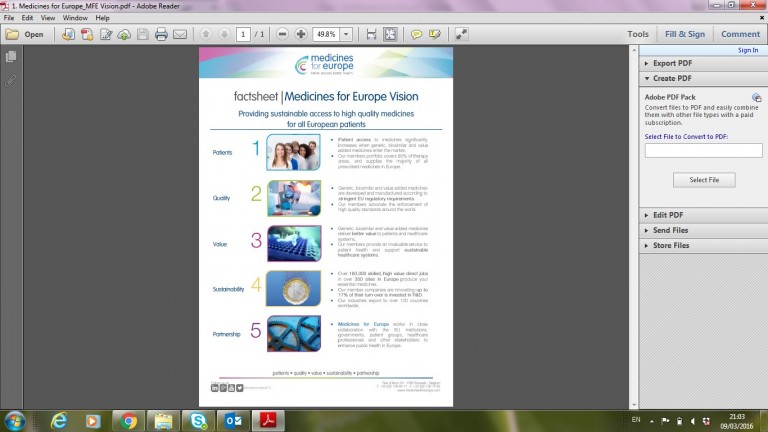The width and height of the screenshot is (768, 432).
Task: Add a sticky note comment icon
Action: [x=416, y=34]
